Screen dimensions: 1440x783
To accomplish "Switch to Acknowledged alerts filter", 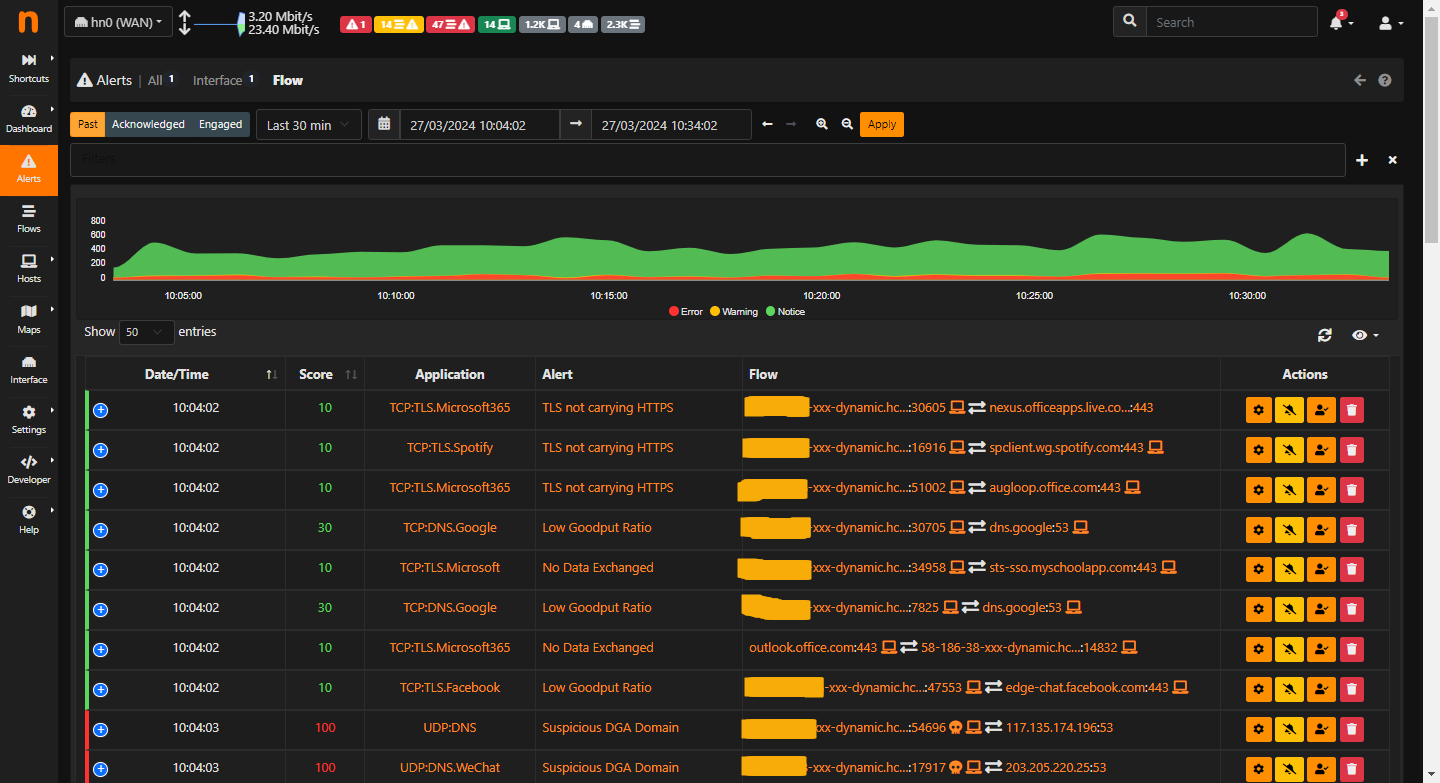I will click(148, 124).
